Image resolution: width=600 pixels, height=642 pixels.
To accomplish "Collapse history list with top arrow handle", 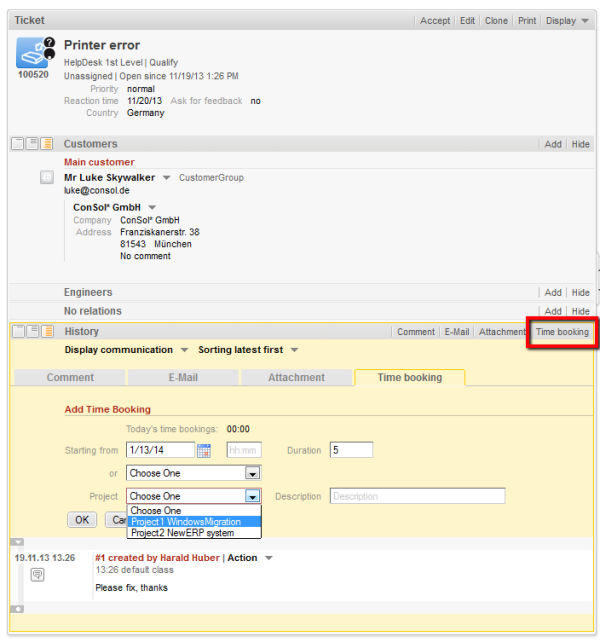I will (18, 540).
